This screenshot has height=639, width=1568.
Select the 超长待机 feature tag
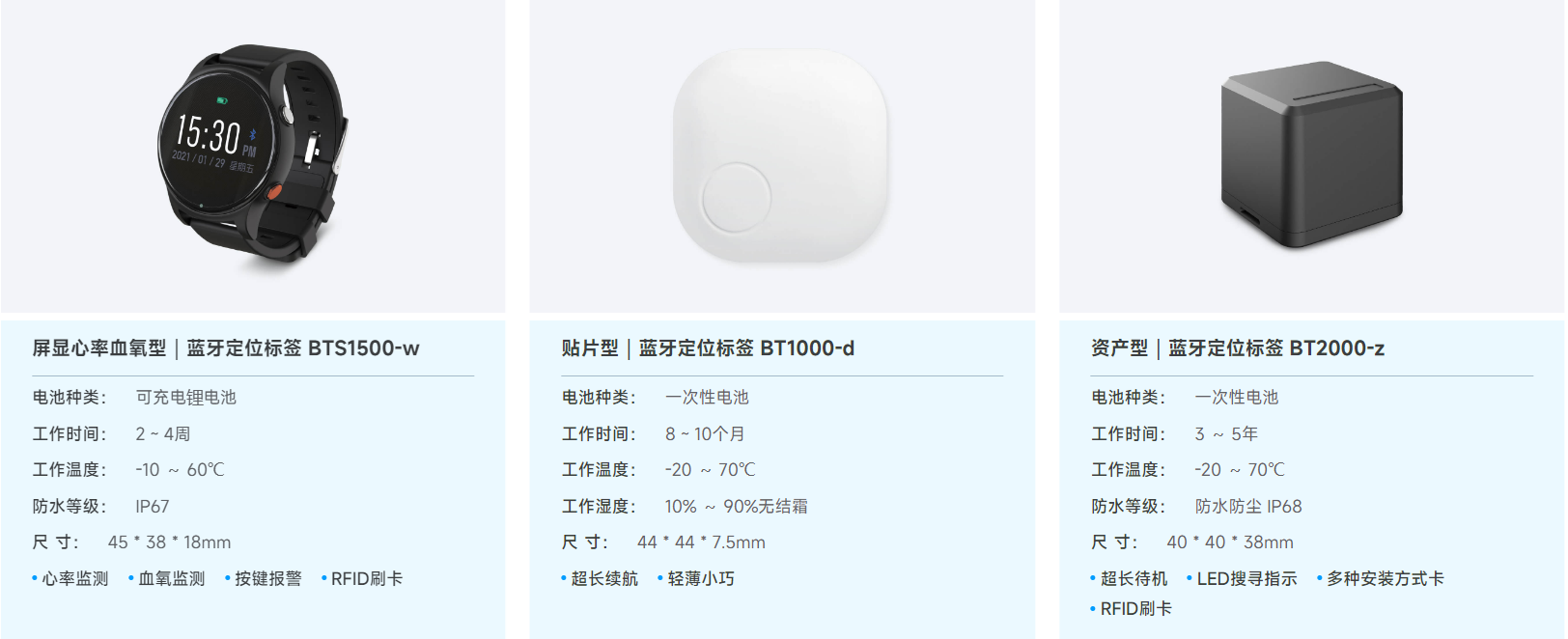pos(1129,579)
